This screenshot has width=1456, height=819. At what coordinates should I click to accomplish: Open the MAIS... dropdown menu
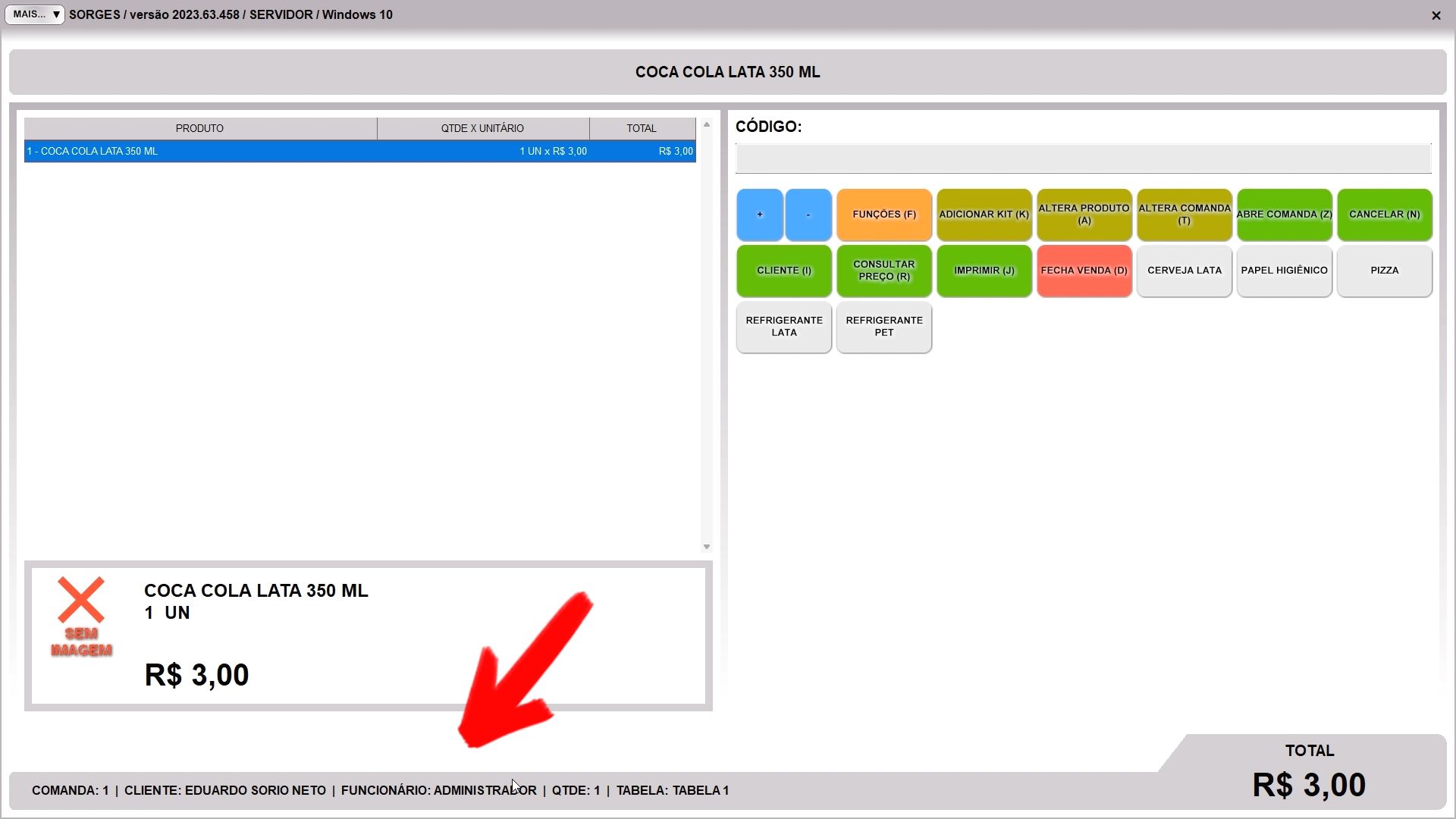34,14
